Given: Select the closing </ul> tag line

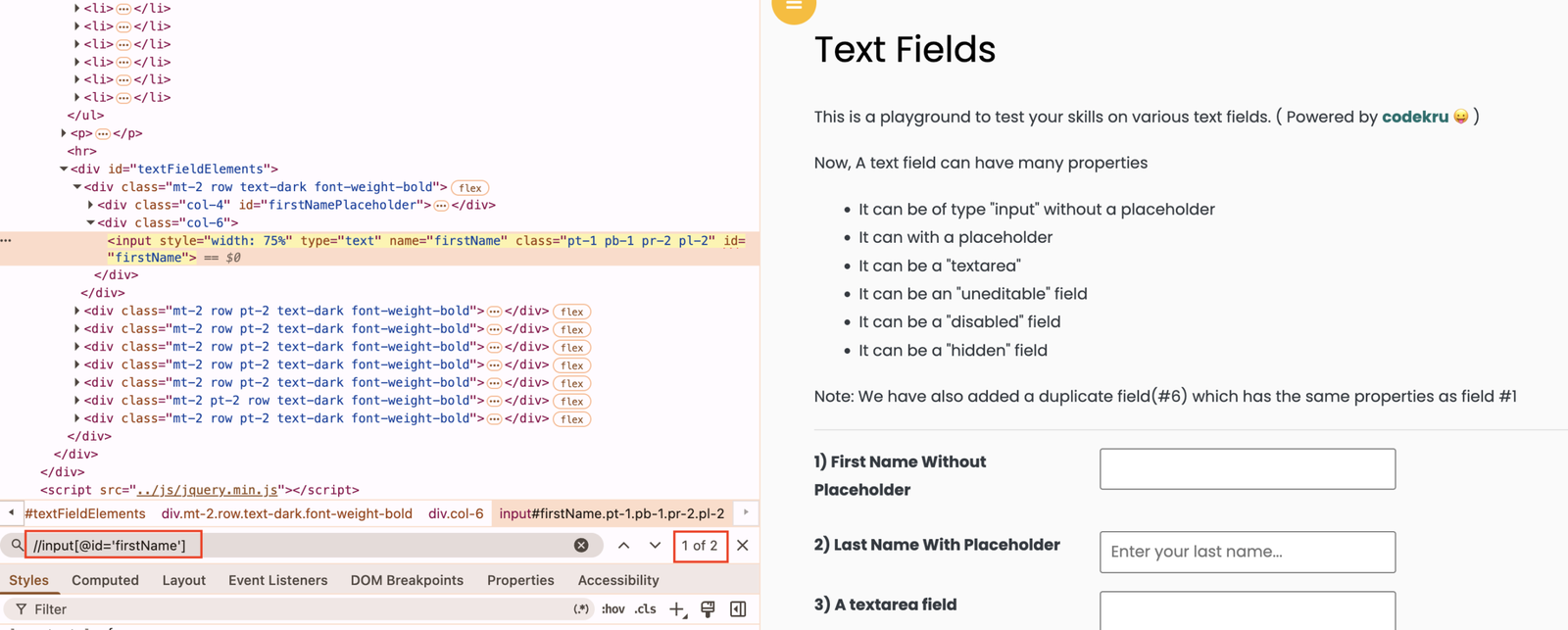Looking at the screenshot, I should point(85,116).
